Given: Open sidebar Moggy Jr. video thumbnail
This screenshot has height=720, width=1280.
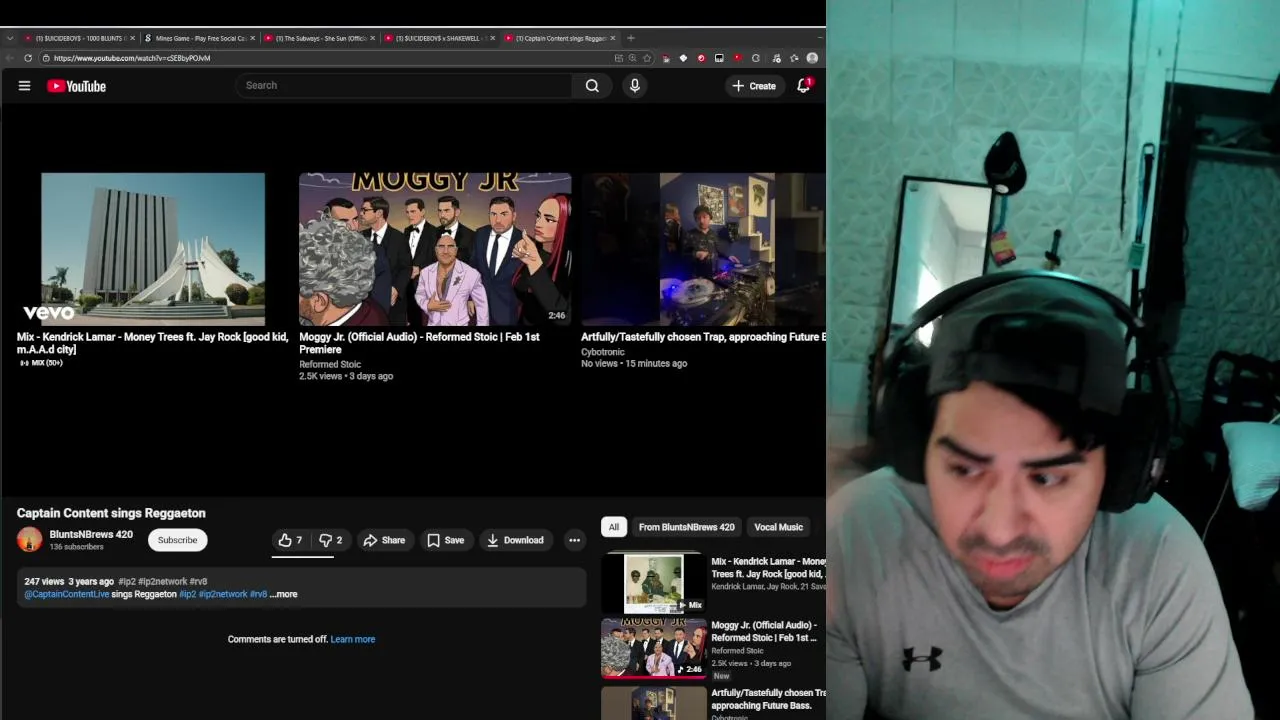Looking at the screenshot, I should click(653, 648).
